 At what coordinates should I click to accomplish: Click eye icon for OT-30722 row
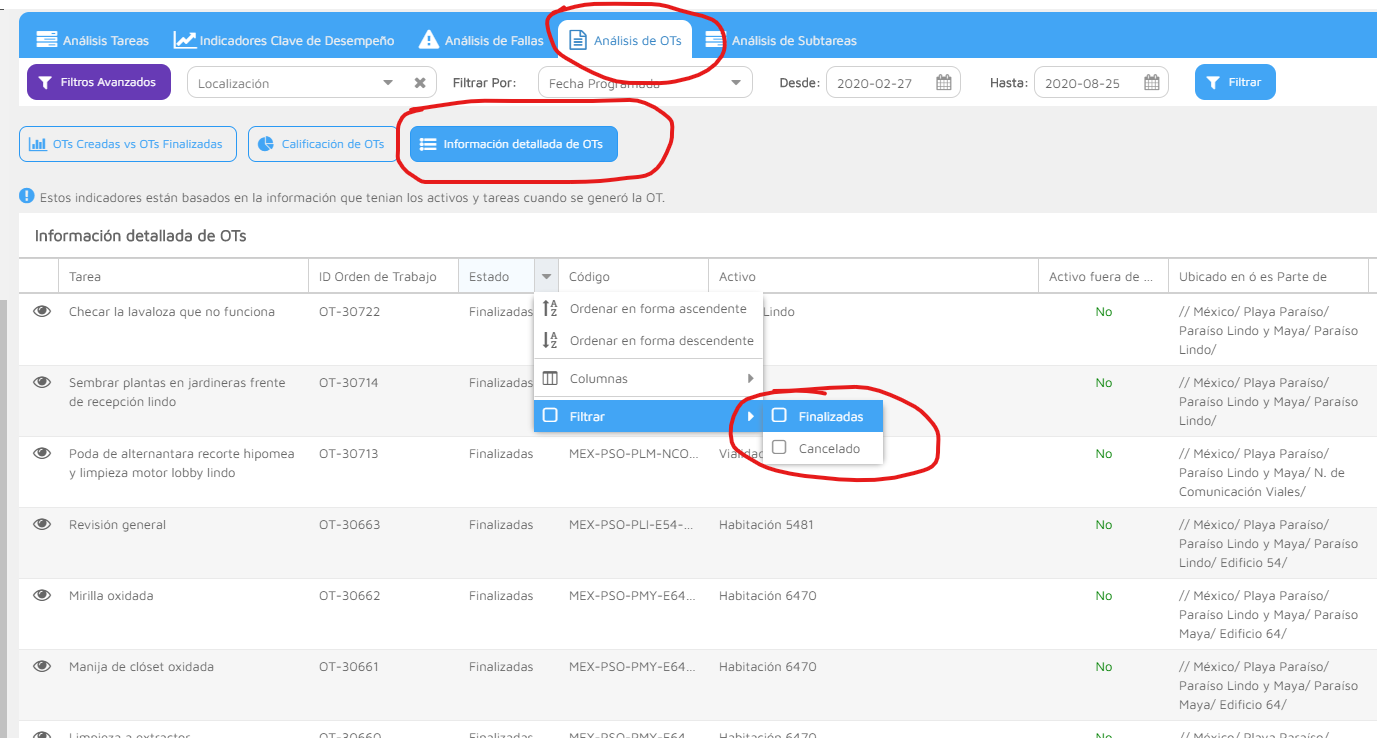point(42,312)
